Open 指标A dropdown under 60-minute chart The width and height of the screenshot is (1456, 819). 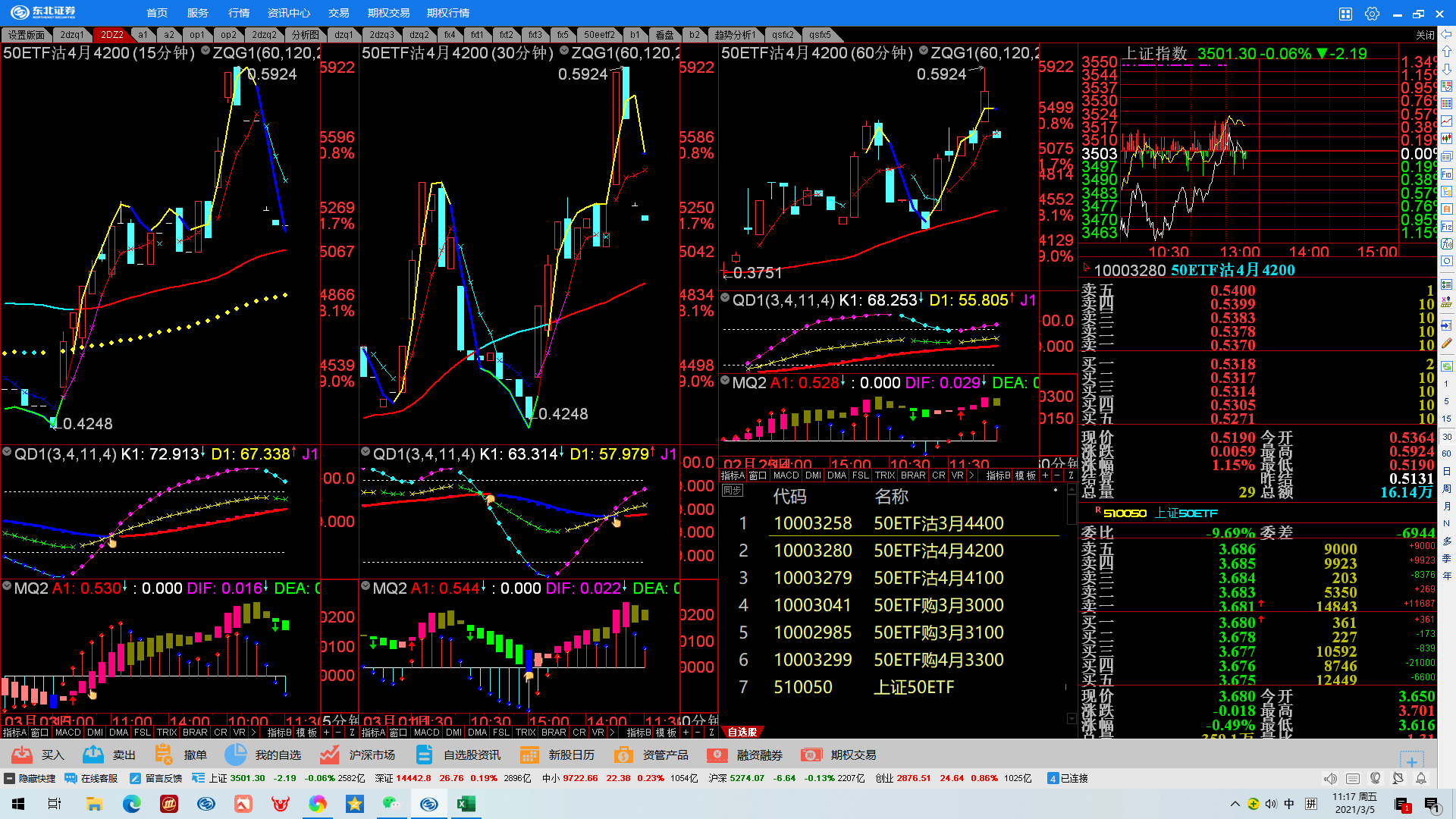tap(732, 475)
